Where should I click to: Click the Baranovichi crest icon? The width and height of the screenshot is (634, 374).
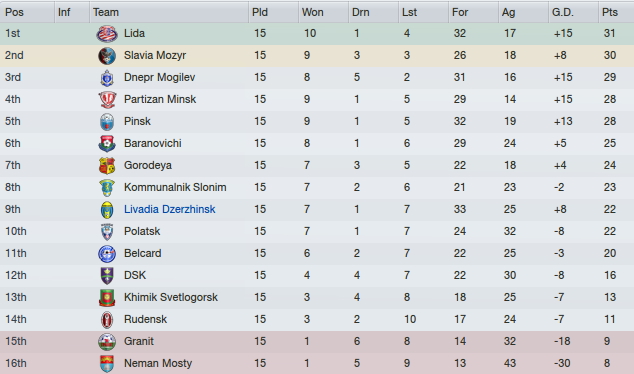(107, 144)
